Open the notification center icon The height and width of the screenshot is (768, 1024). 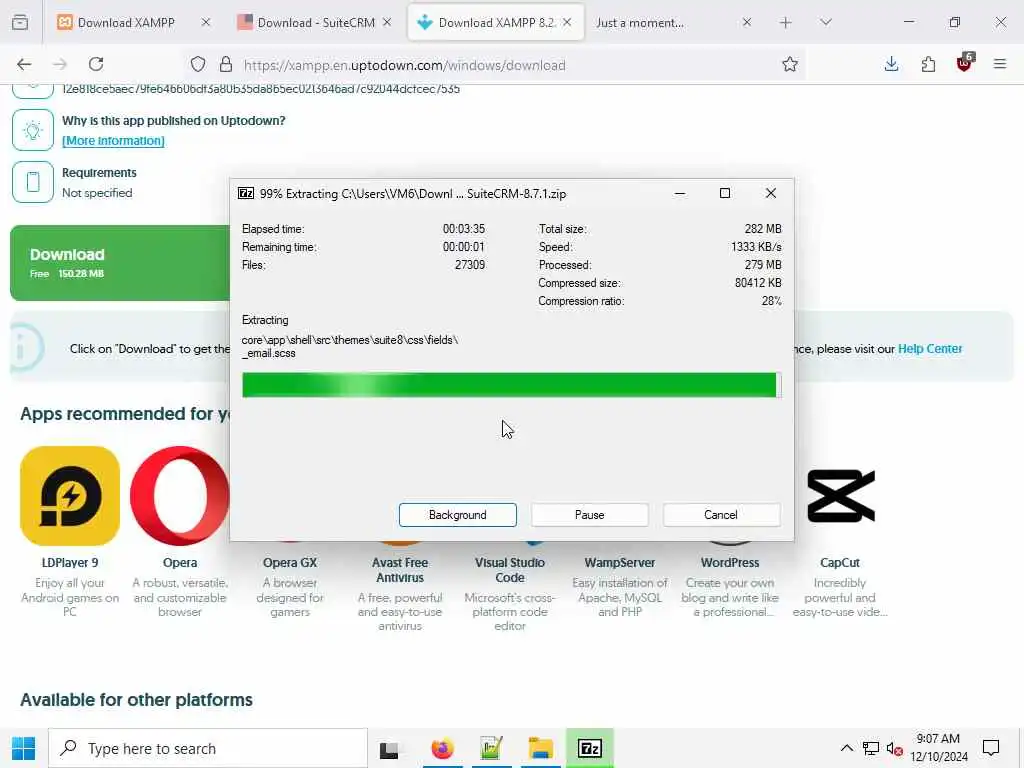[991, 748]
